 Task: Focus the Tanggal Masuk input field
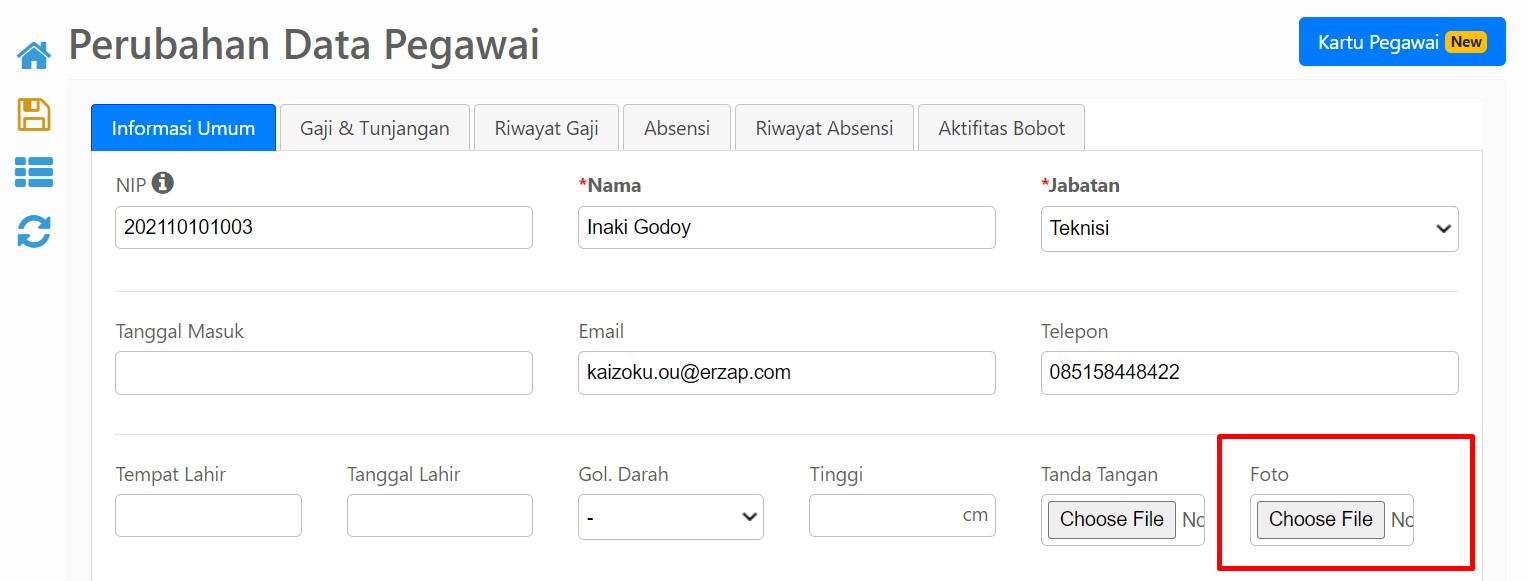pyautogui.click(x=324, y=373)
